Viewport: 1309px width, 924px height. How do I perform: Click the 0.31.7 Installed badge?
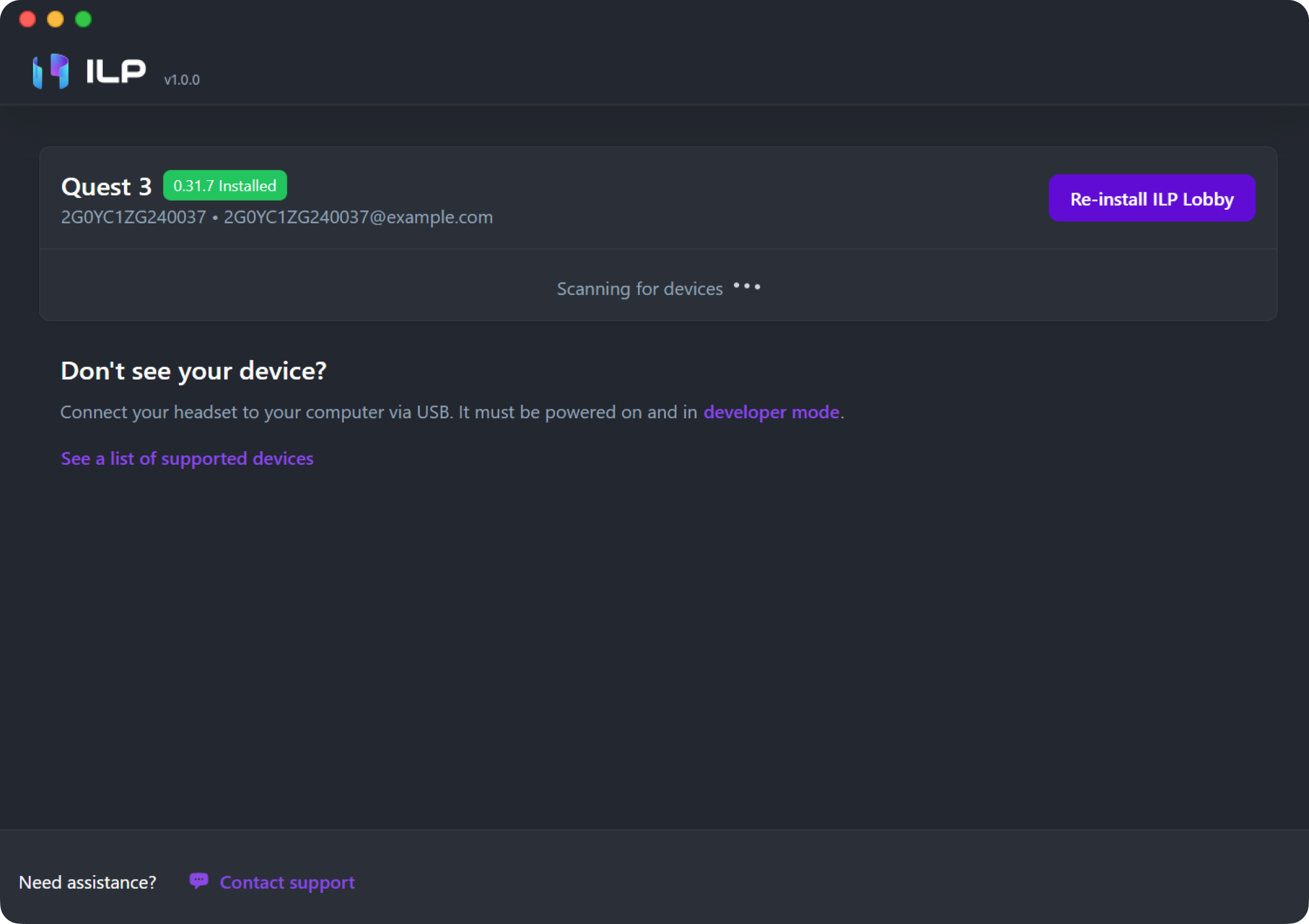coord(224,185)
